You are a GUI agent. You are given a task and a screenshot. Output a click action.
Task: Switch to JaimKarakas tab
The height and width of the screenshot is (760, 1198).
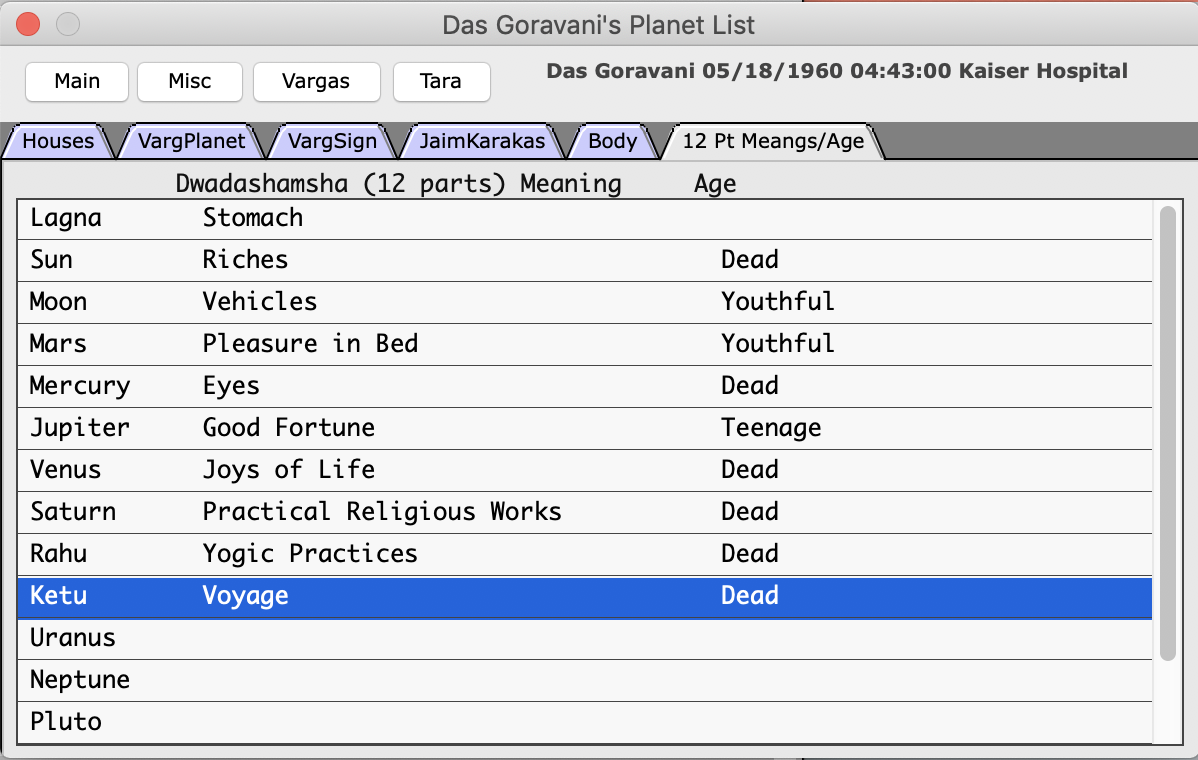point(482,141)
